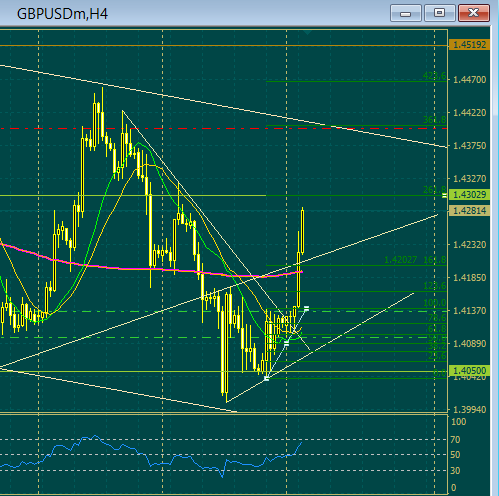This screenshot has height=496, width=499.
Task: Select the Fibonacci 361.8 level label
Action: pos(434,120)
